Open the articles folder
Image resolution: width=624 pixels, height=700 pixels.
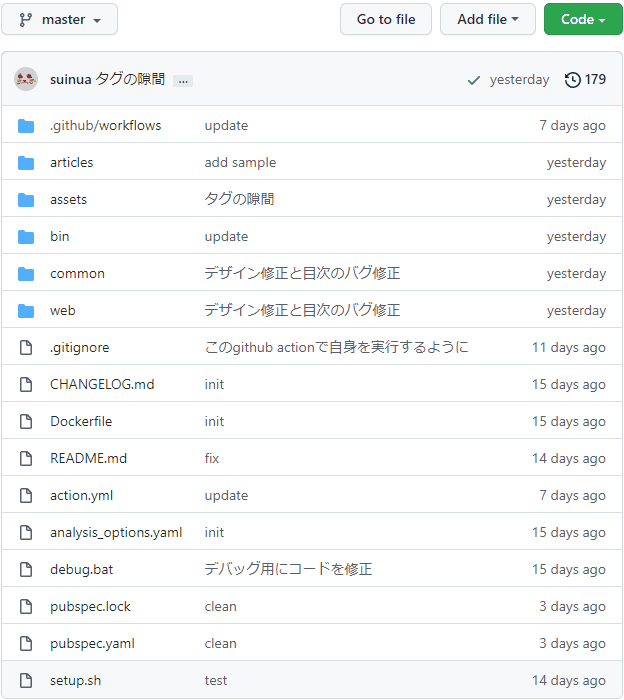71,162
